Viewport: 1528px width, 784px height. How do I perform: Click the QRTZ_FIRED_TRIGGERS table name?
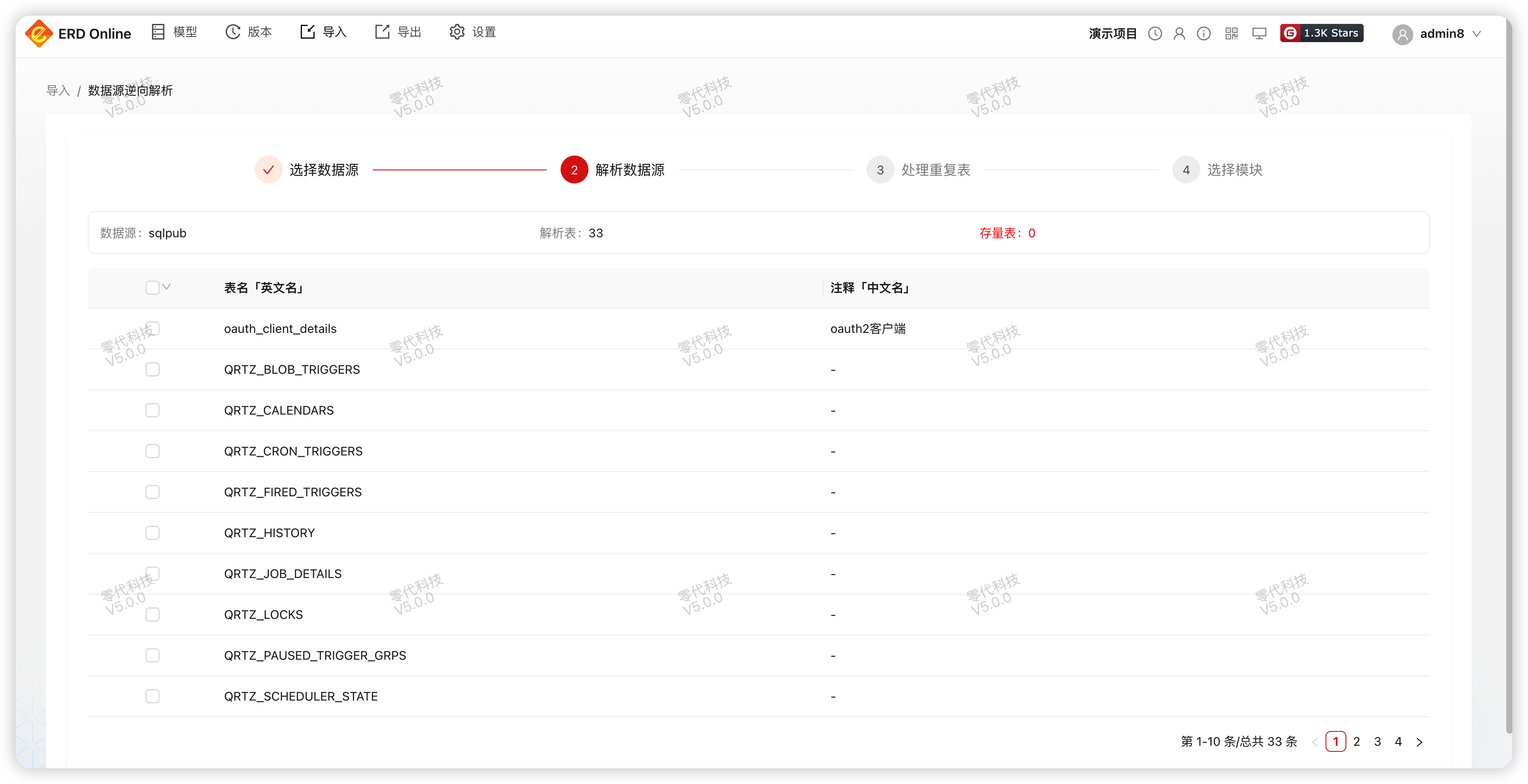292,492
